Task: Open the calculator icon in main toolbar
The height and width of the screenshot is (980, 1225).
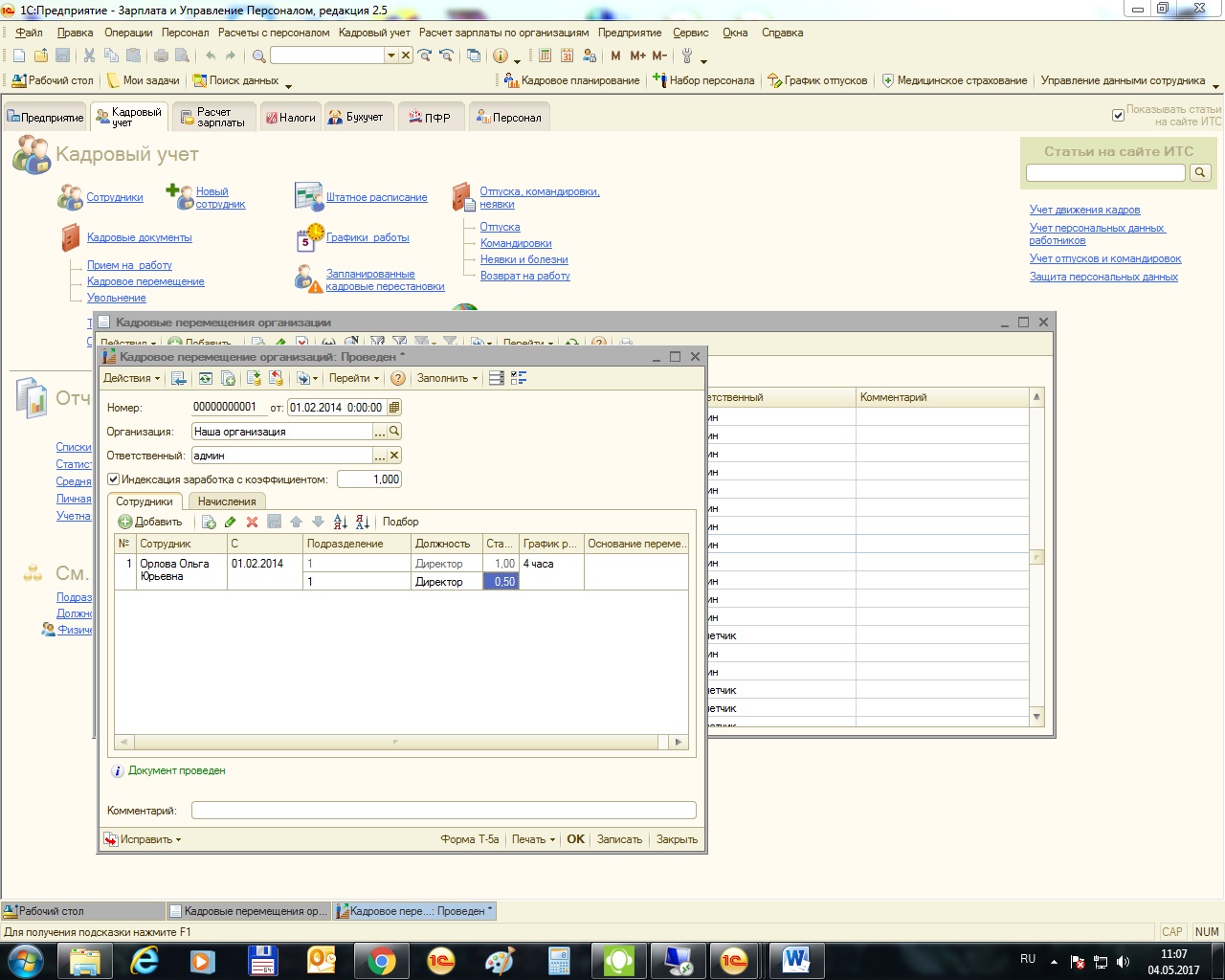Action: click(545, 56)
